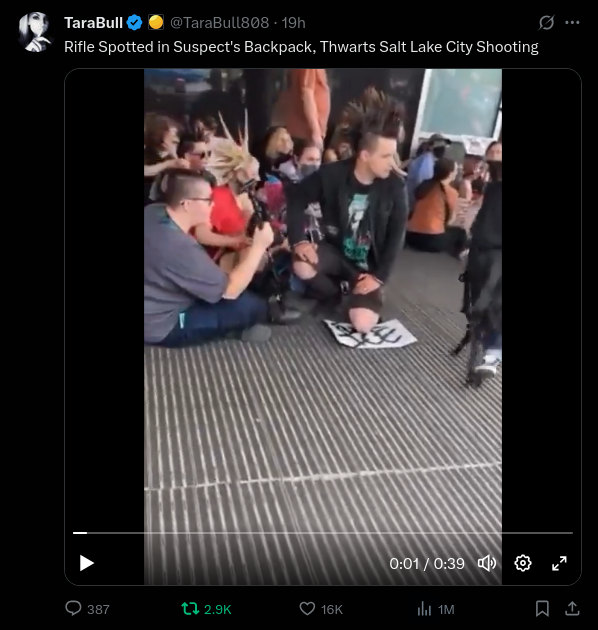Open the three-dot more options menu
The height and width of the screenshot is (630, 598).
point(572,22)
